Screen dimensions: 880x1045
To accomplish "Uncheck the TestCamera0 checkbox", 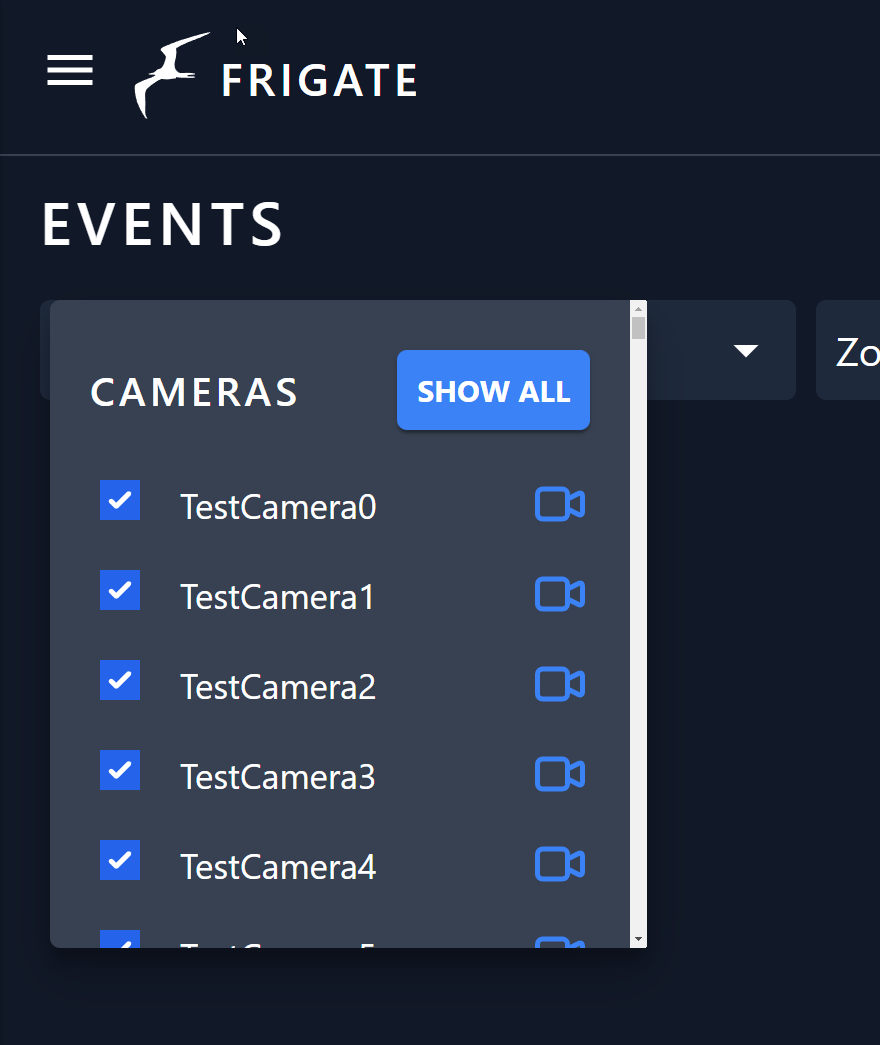I will click(x=120, y=500).
